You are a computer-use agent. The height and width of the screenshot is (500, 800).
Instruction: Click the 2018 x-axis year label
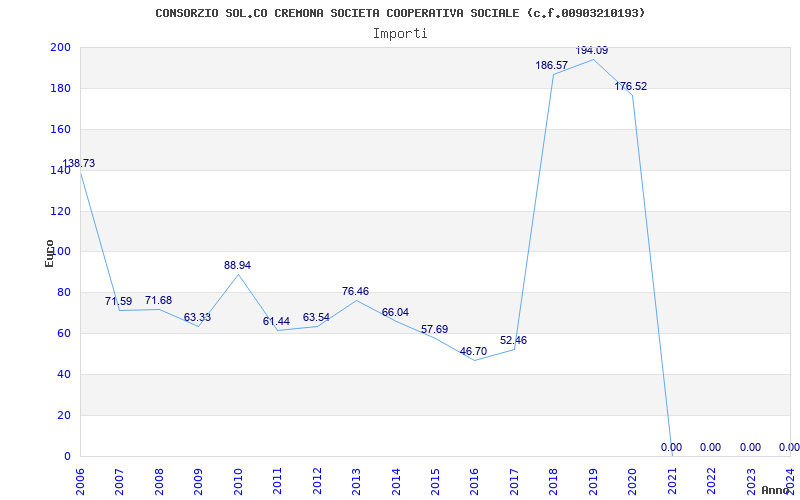pyautogui.click(x=554, y=481)
